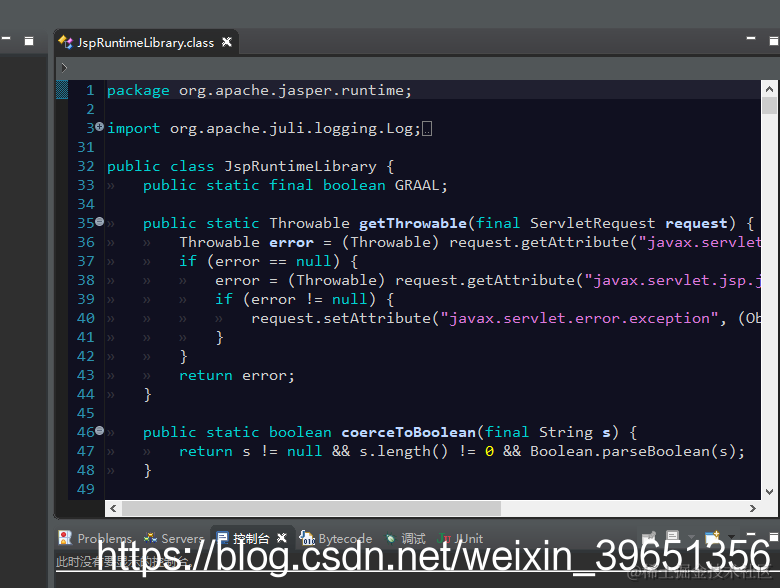The image size is (780, 588).
Task: Click 'if (error != null)' on line 39
Action: 295,299
